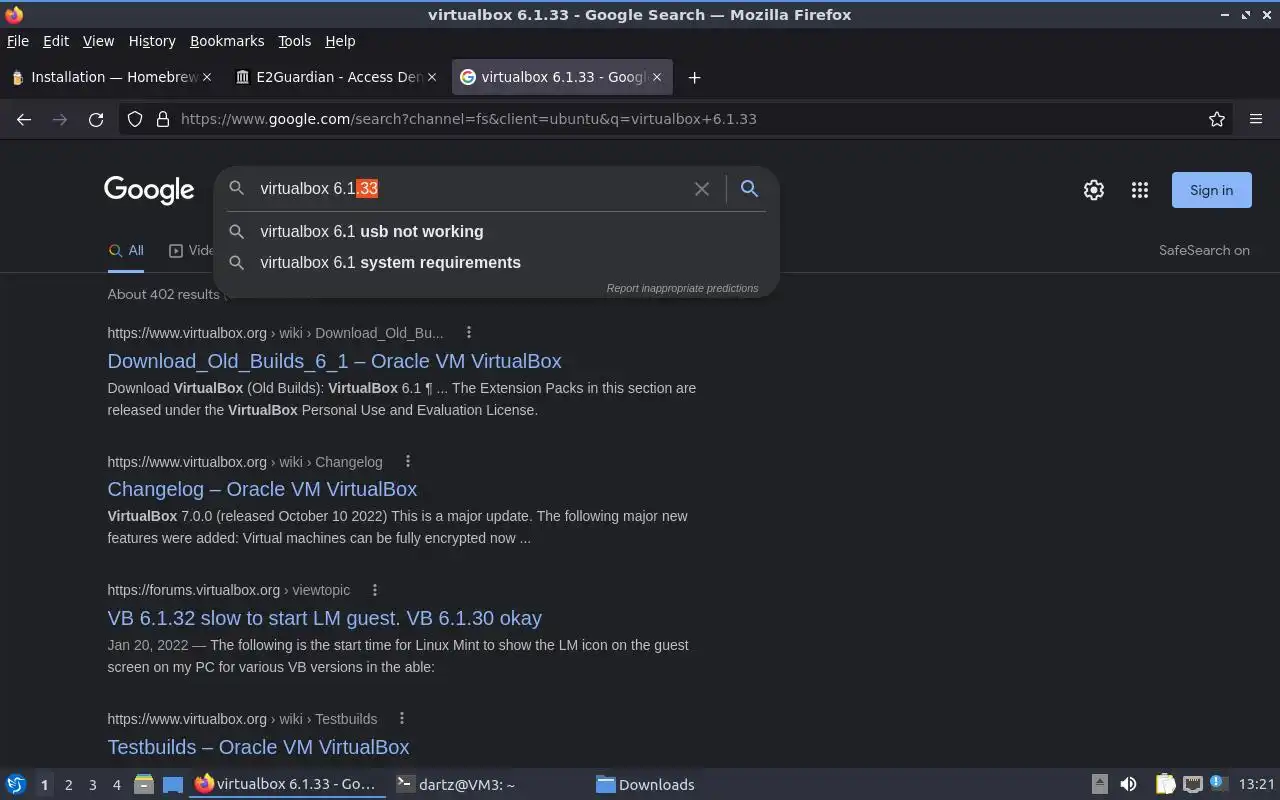Show site security lock information
The height and width of the screenshot is (800, 1280).
point(163,119)
